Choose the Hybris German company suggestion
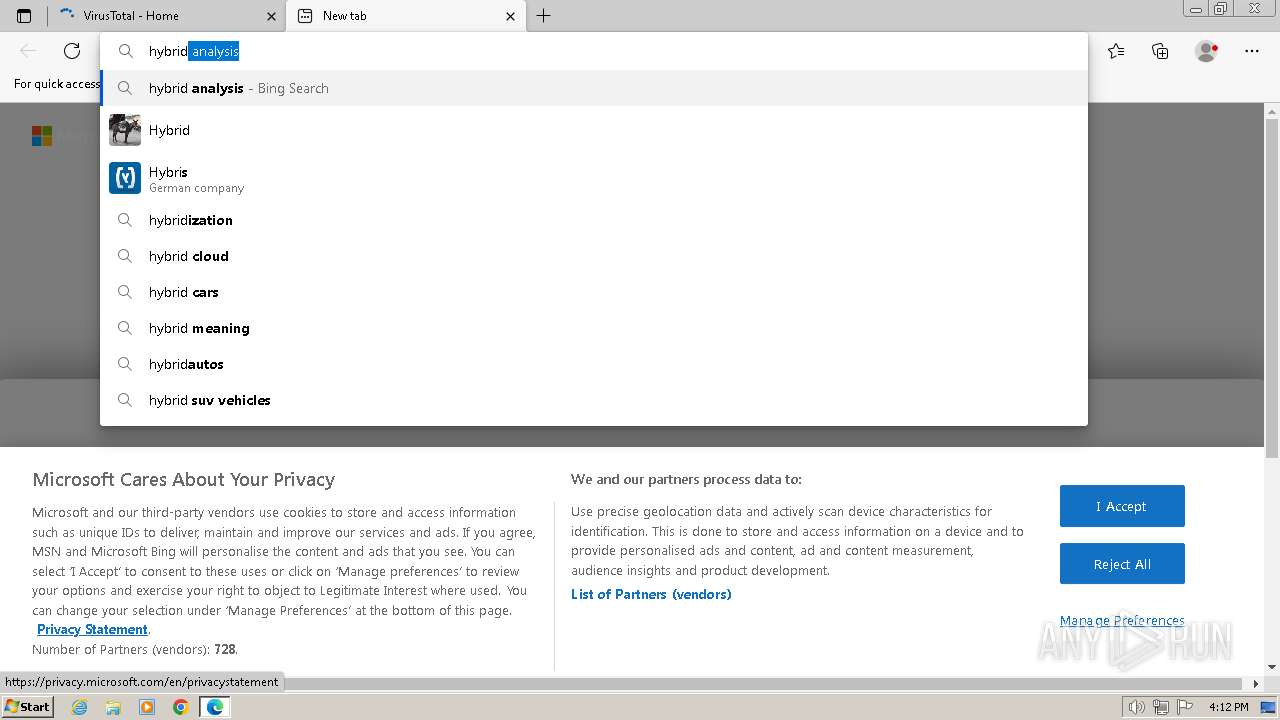The width and height of the screenshot is (1280, 720). (x=594, y=178)
